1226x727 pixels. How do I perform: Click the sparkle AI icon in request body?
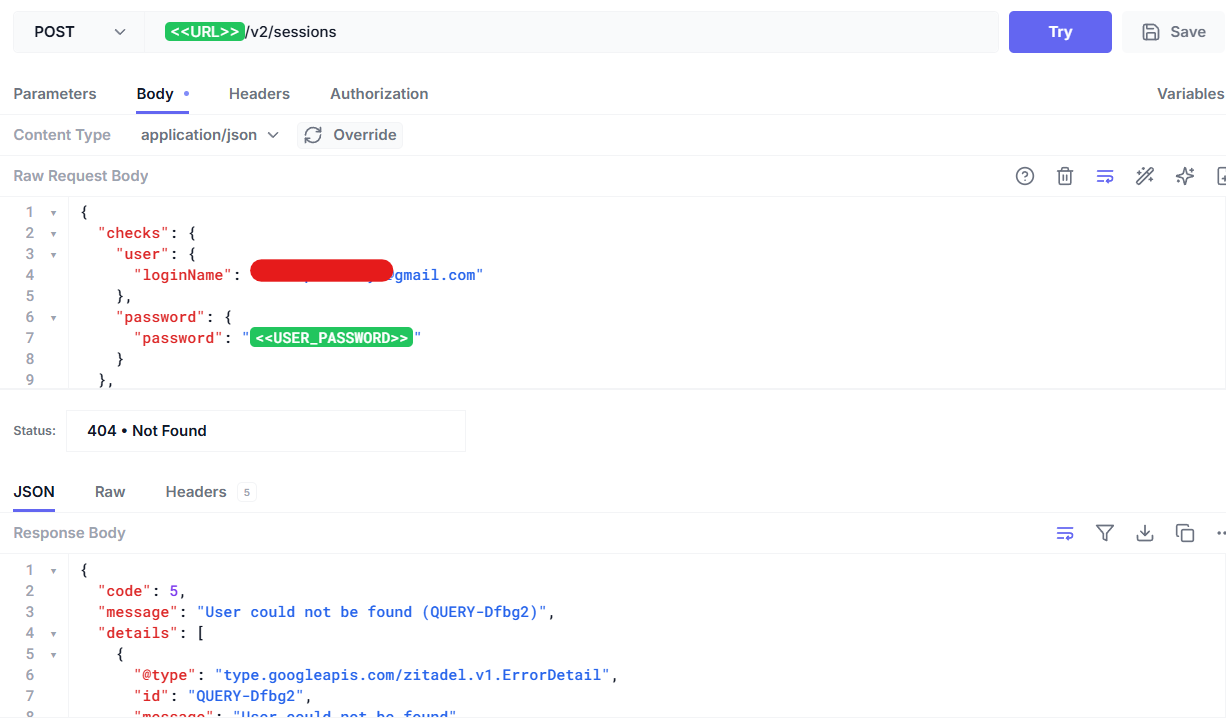(x=1185, y=176)
